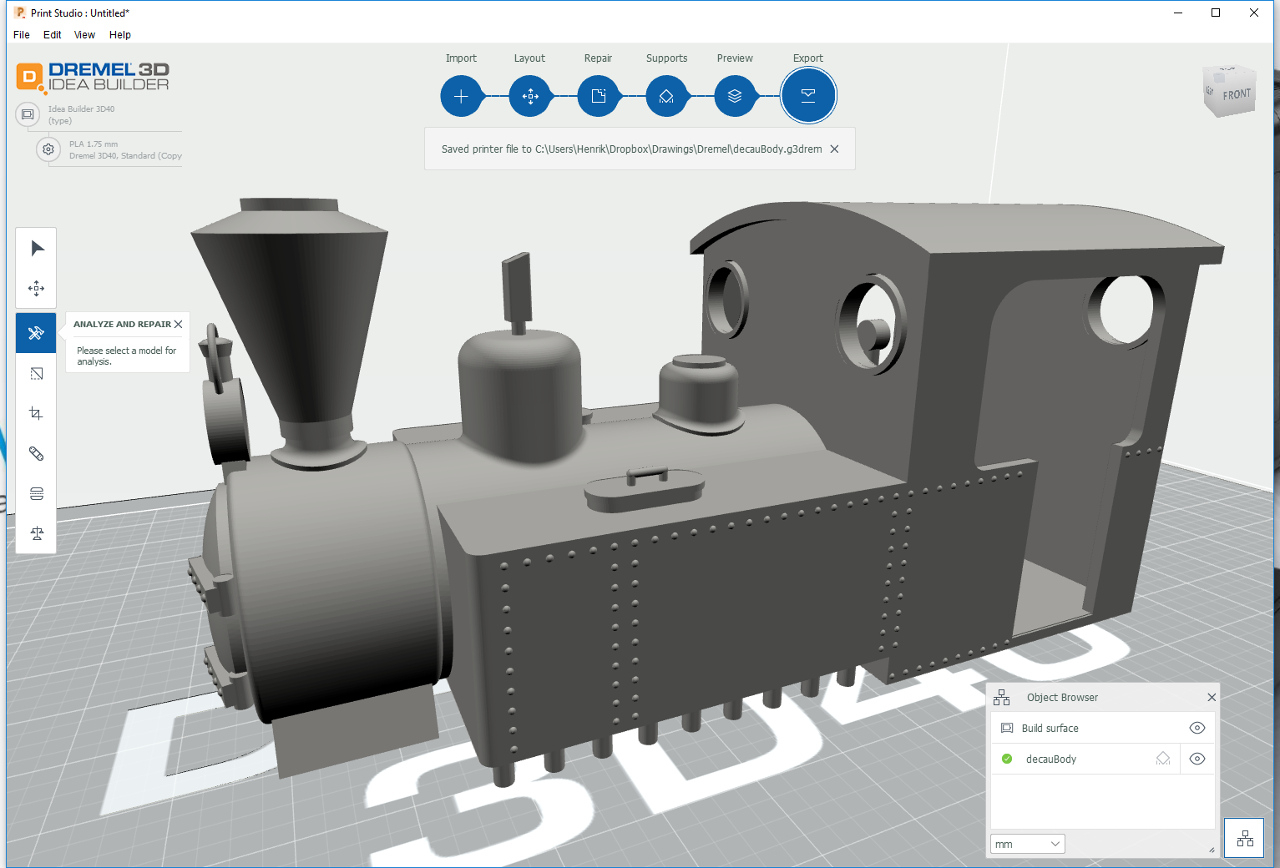The image size is (1280, 868).
Task: Close the Object Browser panel
Action: click(1212, 697)
